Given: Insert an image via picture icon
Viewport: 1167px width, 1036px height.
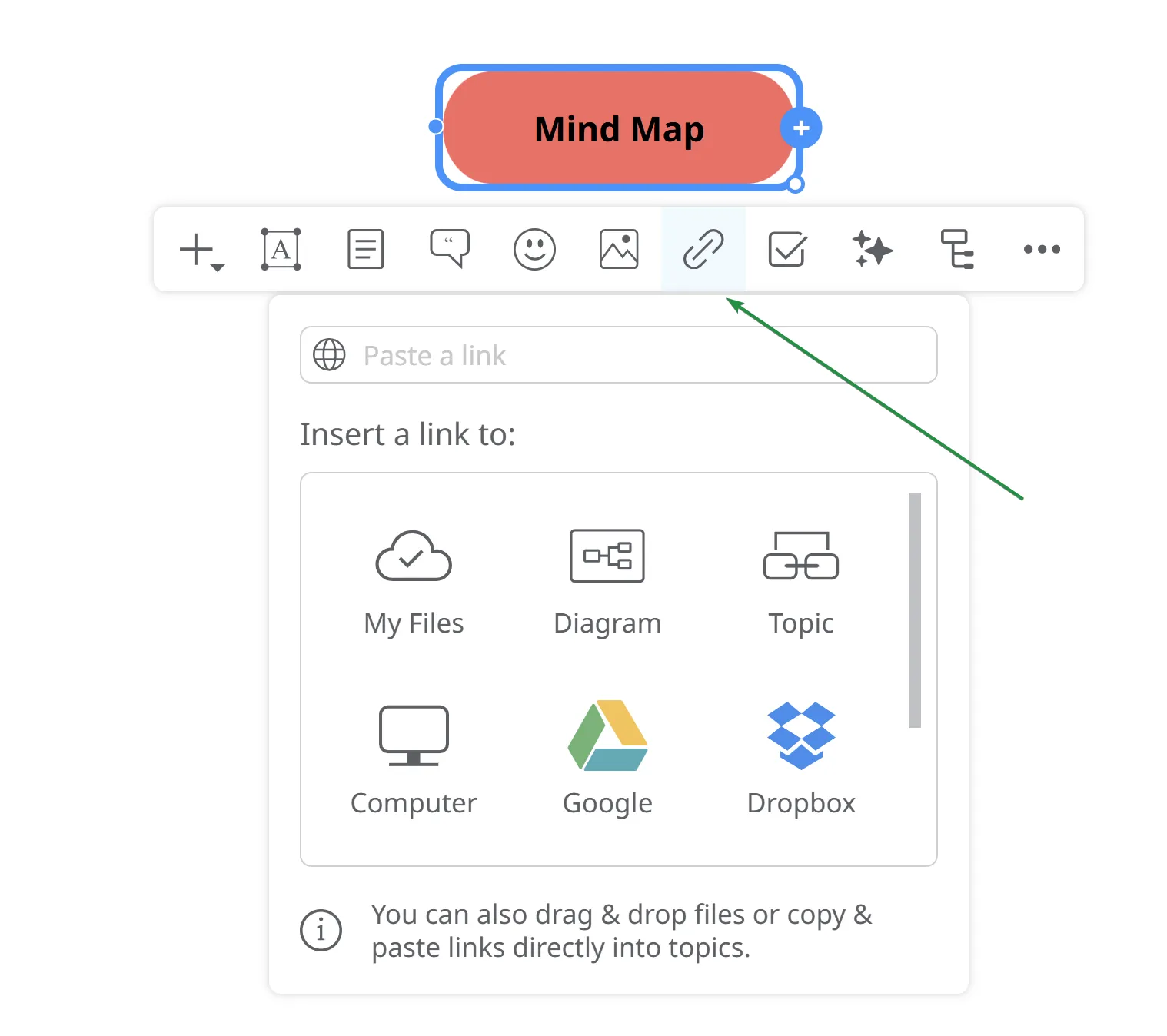Looking at the screenshot, I should (x=619, y=249).
